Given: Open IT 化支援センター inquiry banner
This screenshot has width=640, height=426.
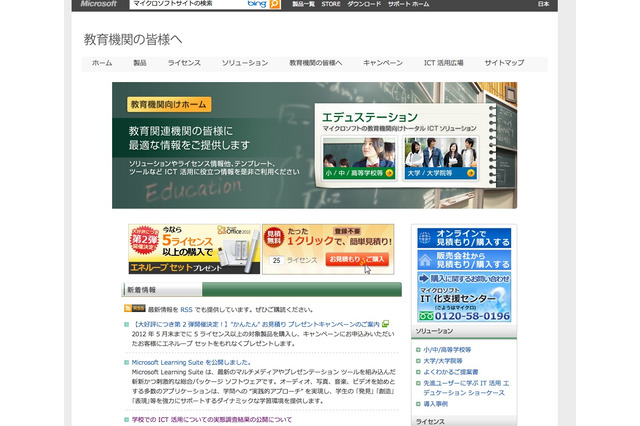Looking at the screenshot, I should [x=464, y=297].
